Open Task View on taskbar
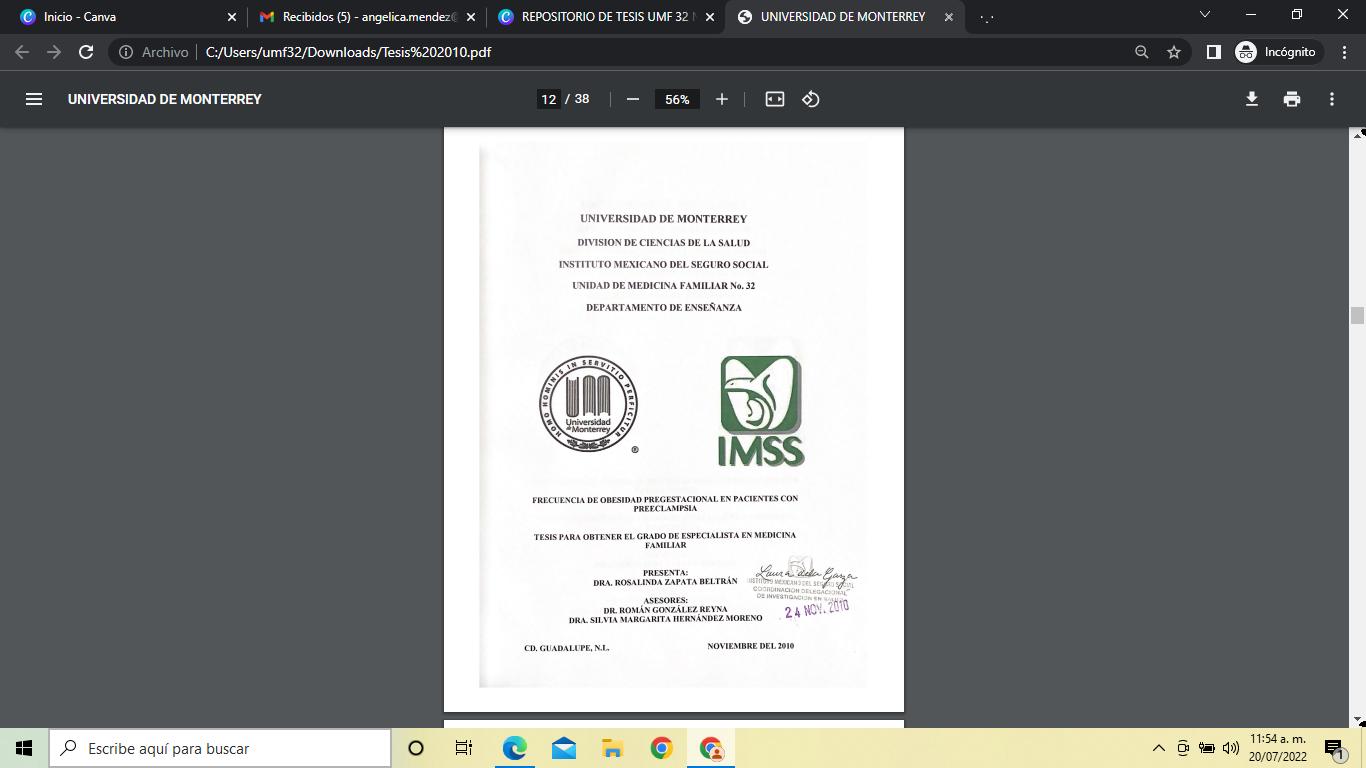 [464, 748]
